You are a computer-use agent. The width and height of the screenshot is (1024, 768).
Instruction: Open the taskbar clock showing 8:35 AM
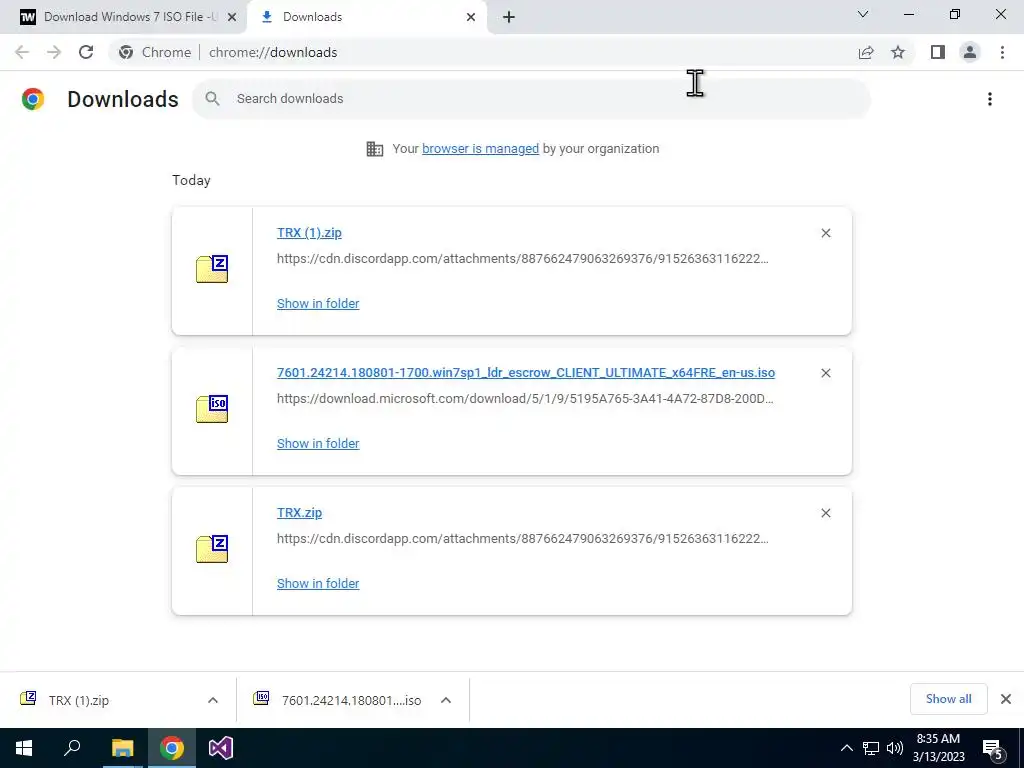coord(938,748)
